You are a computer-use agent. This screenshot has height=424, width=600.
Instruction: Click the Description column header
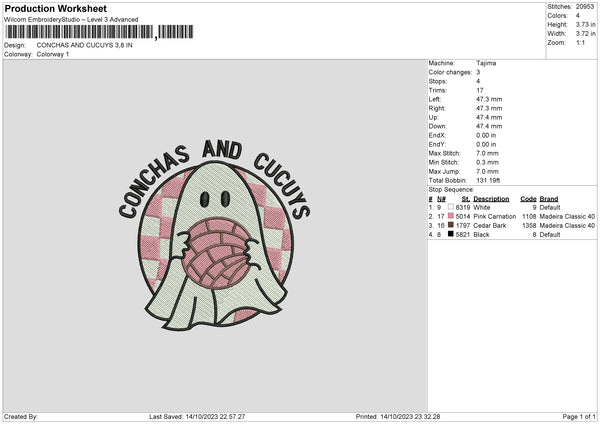coord(491,199)
